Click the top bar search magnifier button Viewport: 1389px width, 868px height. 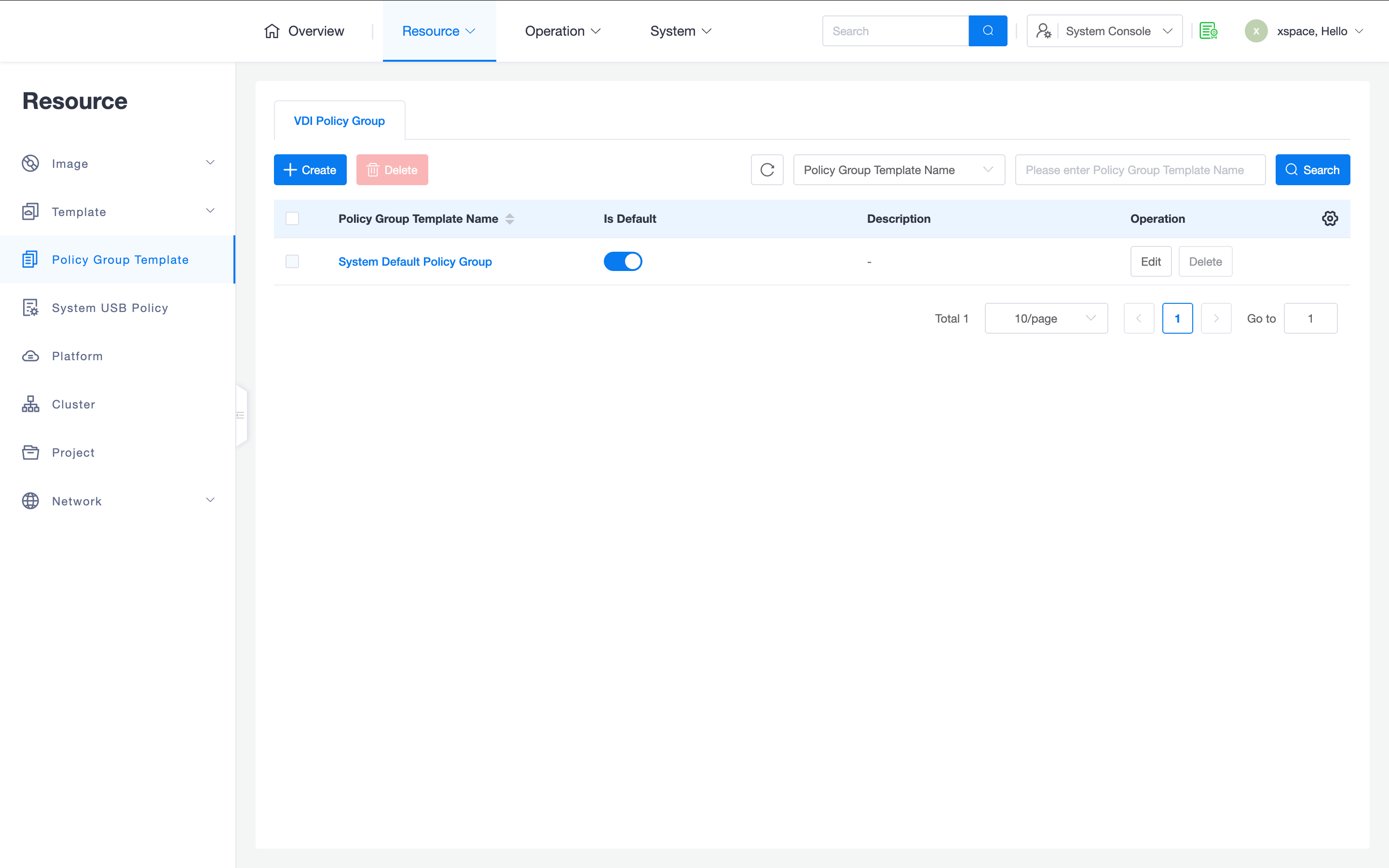(x=987, y=31)
